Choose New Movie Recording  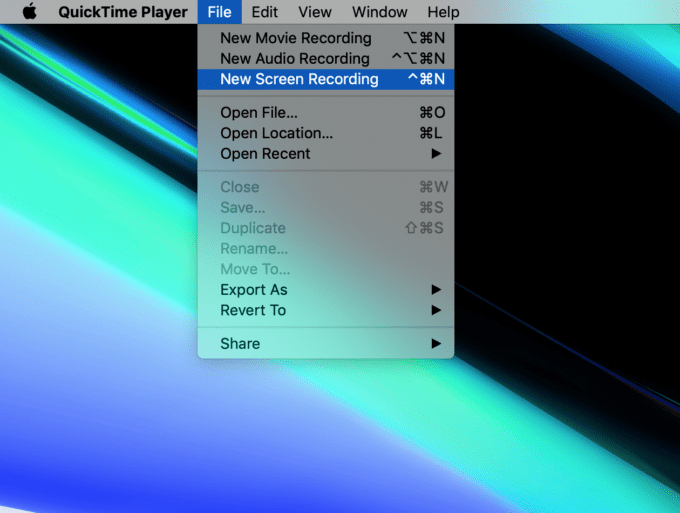(x=295, y=38)
